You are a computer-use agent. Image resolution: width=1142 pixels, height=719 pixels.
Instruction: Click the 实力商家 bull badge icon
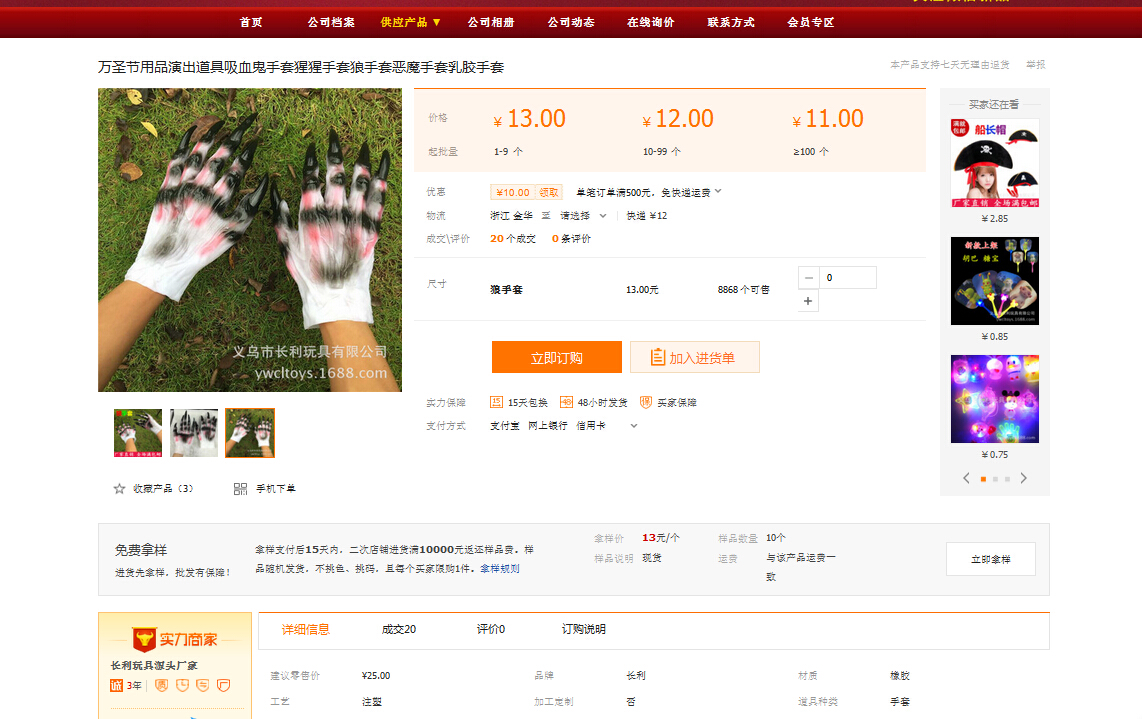pyautogui.click(x=145, y=639)
